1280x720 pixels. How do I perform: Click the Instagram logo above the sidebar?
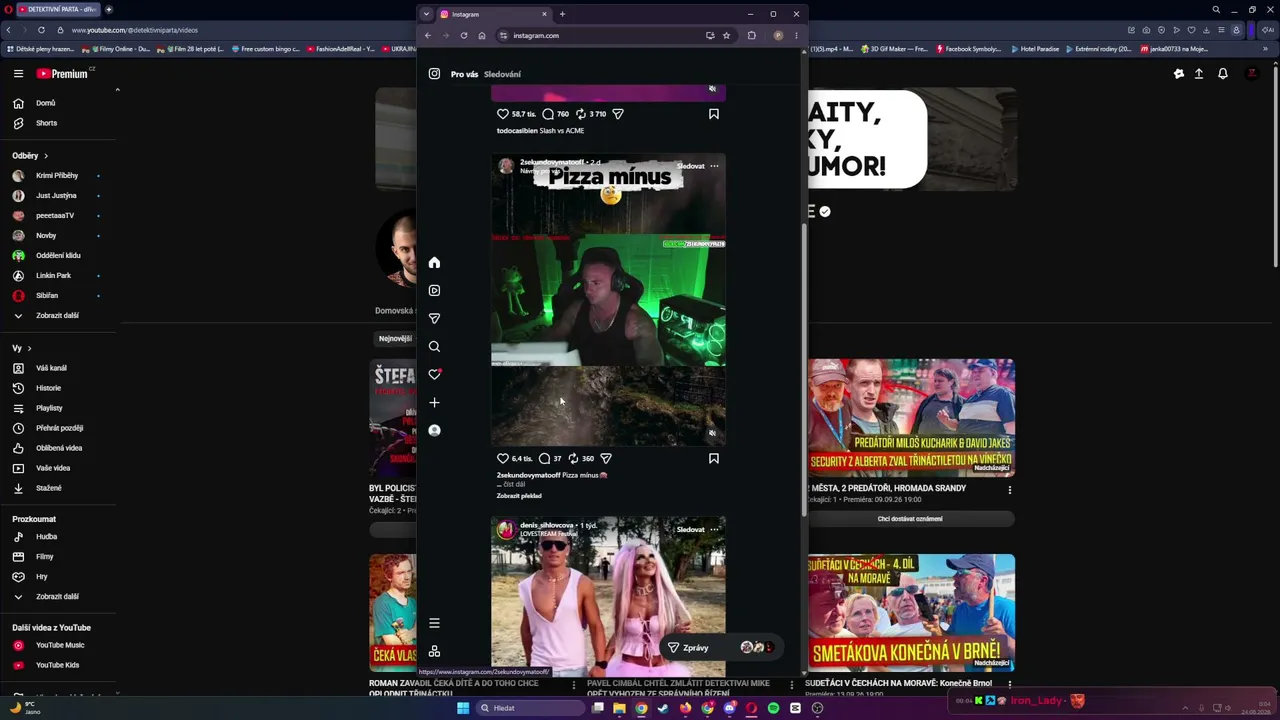[434, 74]
